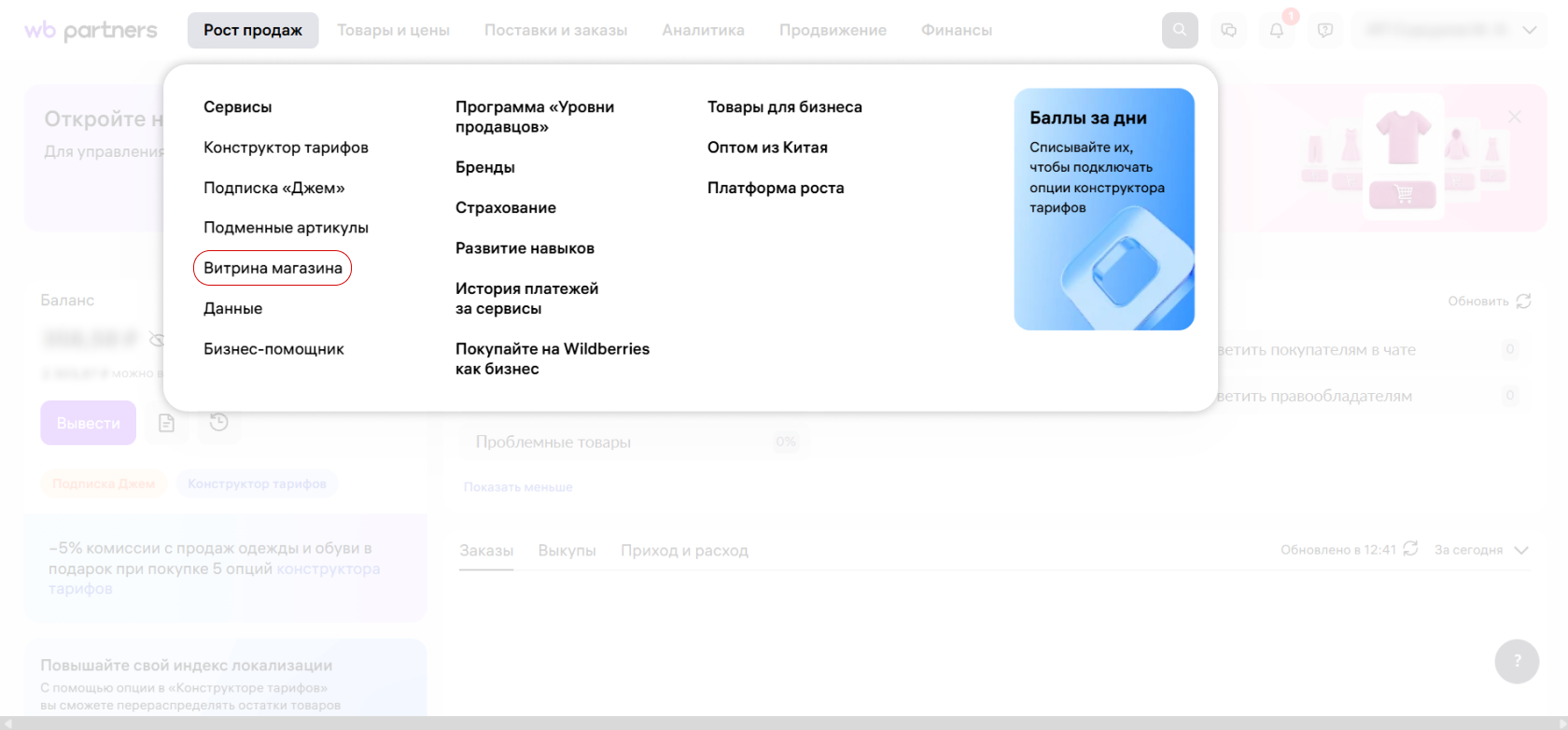
Task: Click the Подписка Джем tag
Action: pos(104,484)
